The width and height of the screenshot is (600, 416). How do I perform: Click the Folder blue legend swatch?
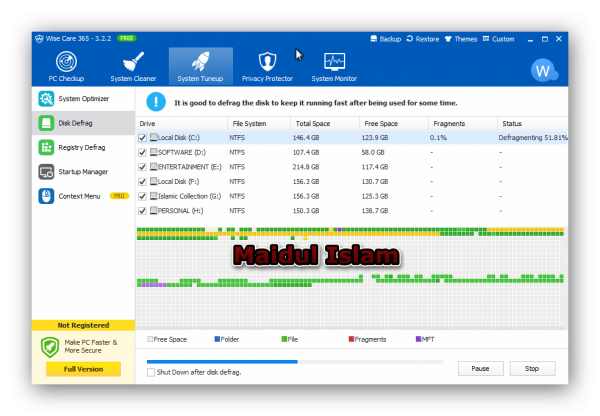pyautogui.click(x=217, y=339)
